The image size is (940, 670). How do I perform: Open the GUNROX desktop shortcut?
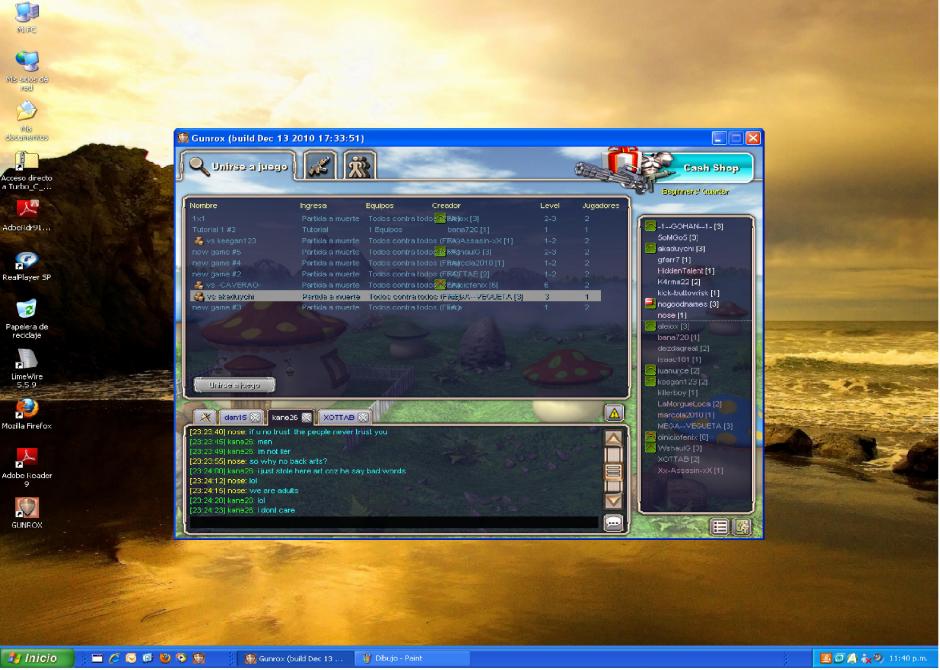pyautogui.click(x=26, y=510)
